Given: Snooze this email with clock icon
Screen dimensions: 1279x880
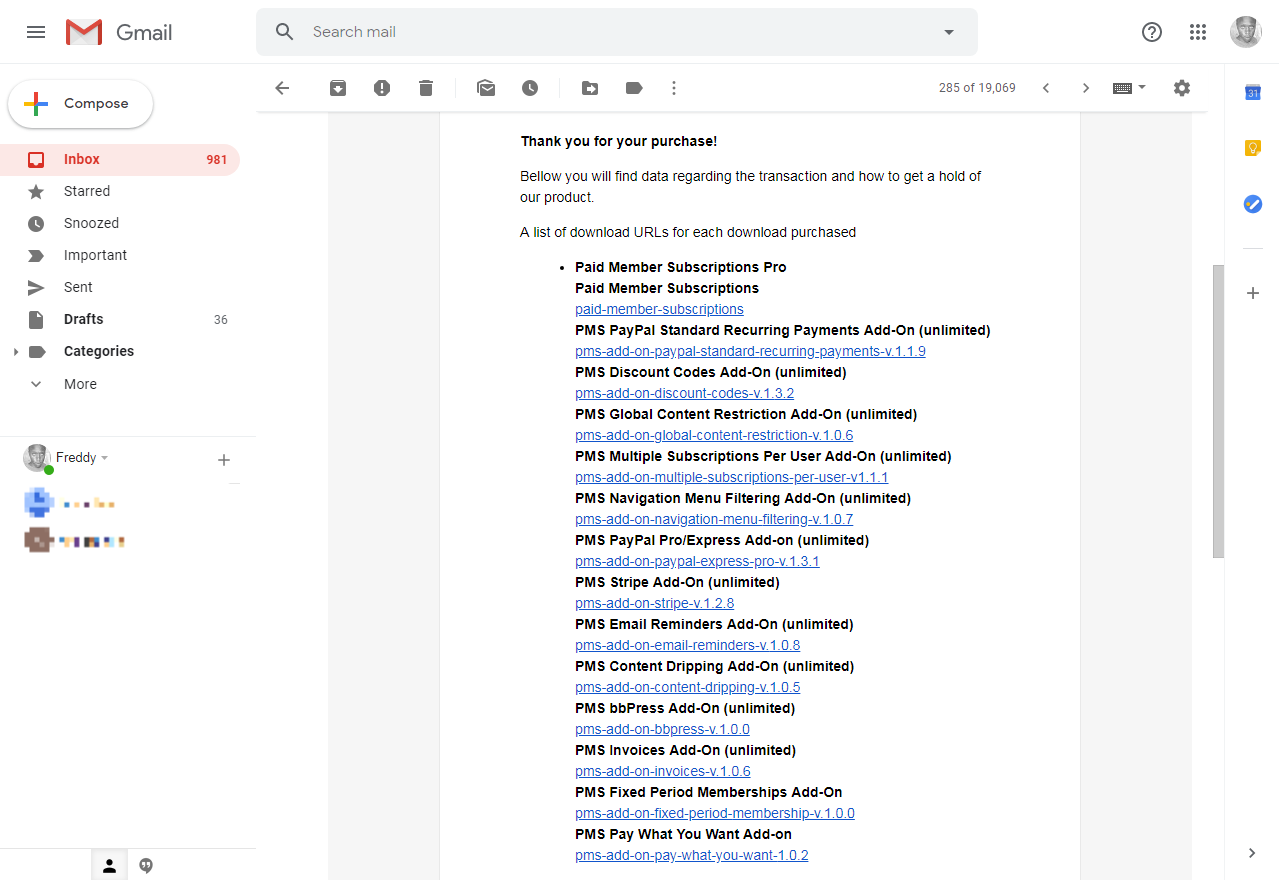Looking at the screenshot, I should pos(530,88).
